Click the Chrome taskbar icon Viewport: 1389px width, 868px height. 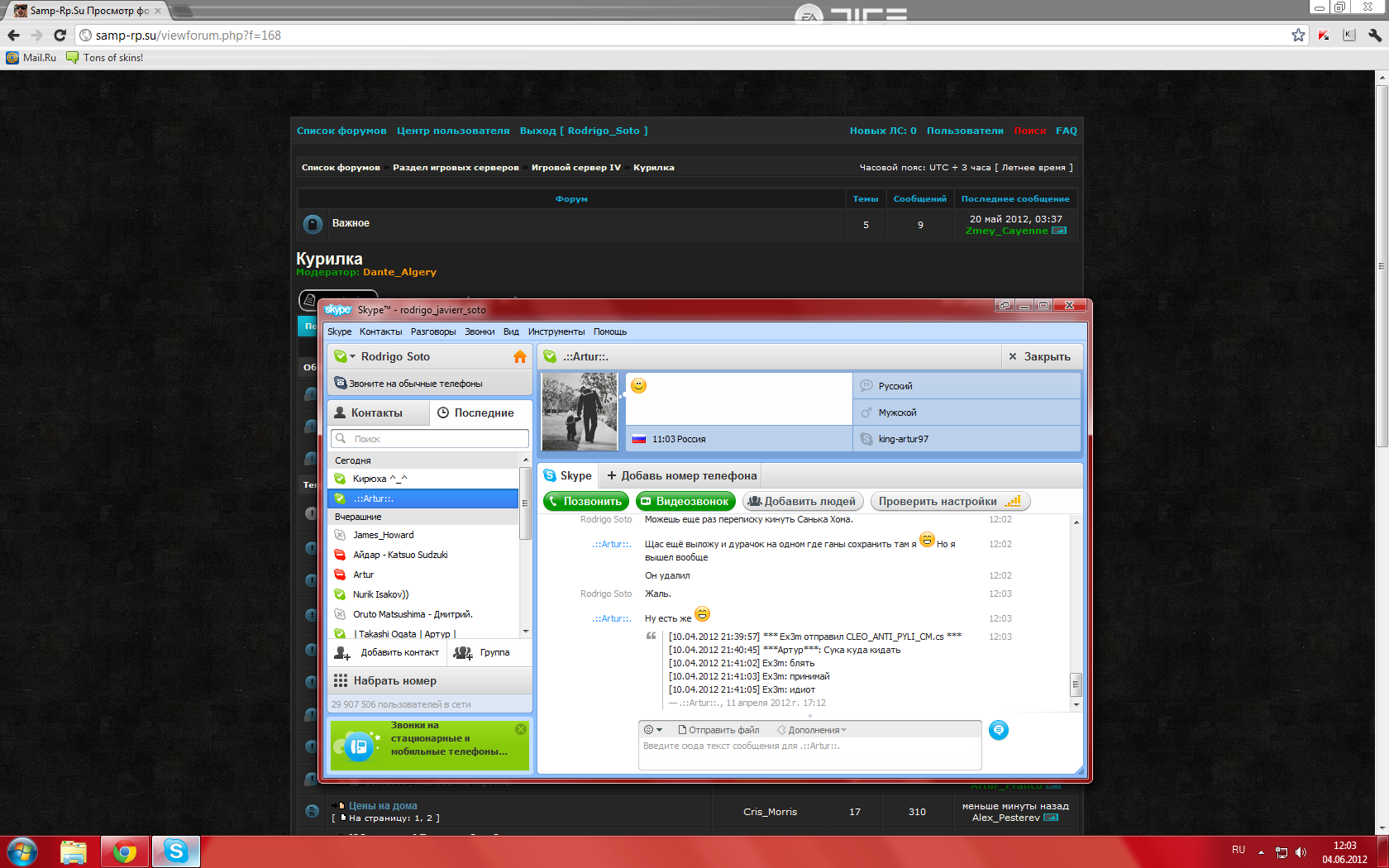click(x=125, y=851)
